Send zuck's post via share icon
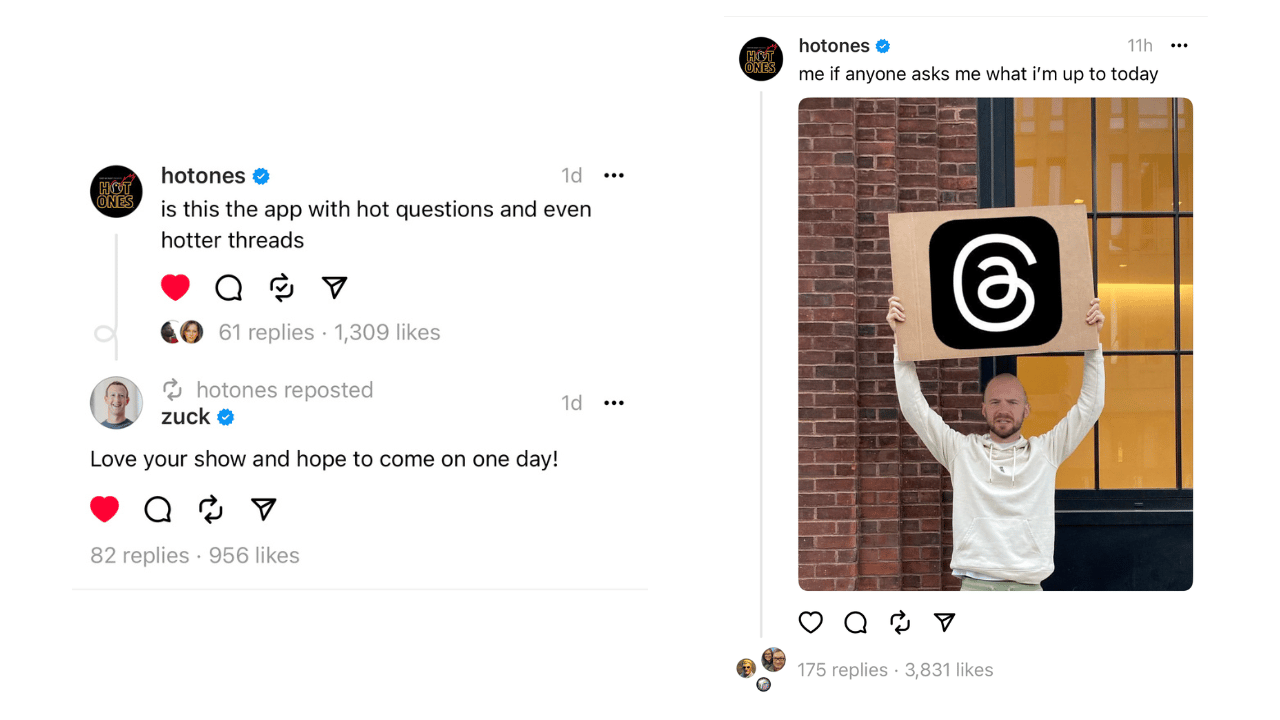The height and width of the screenshot is (720, 1280). (264, 510)
